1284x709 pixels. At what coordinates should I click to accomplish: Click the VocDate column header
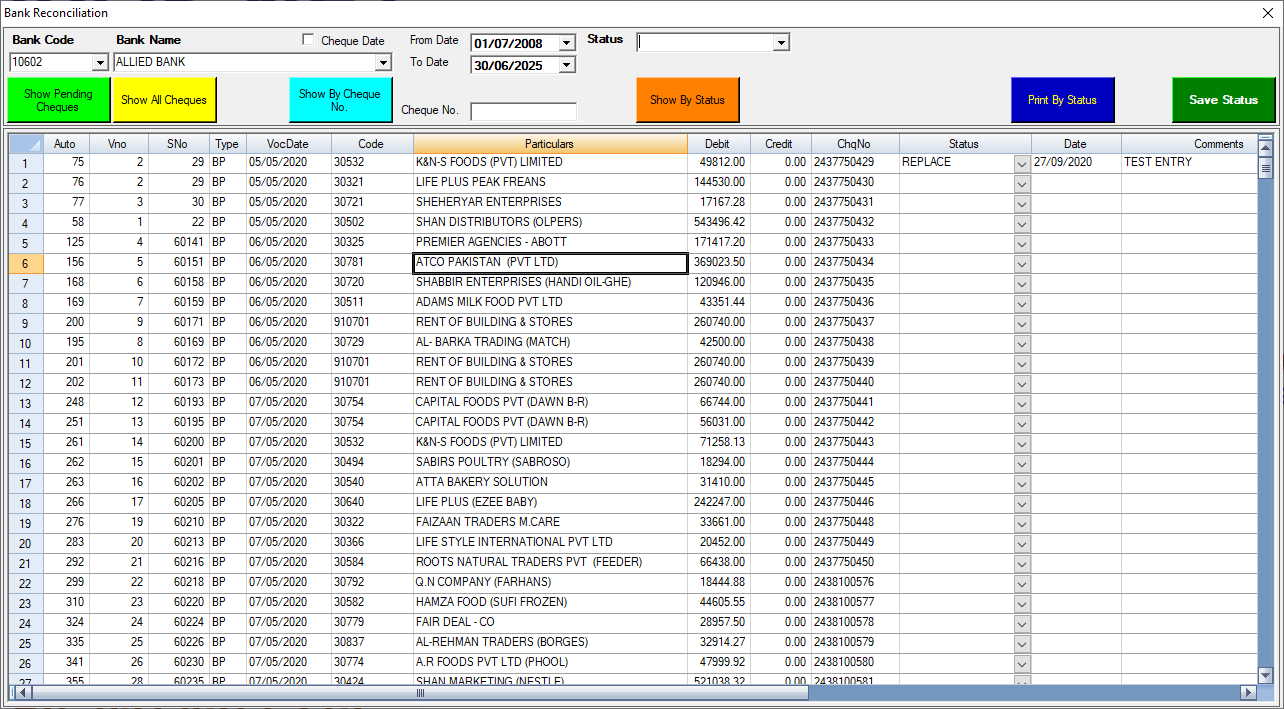point(288,144)
